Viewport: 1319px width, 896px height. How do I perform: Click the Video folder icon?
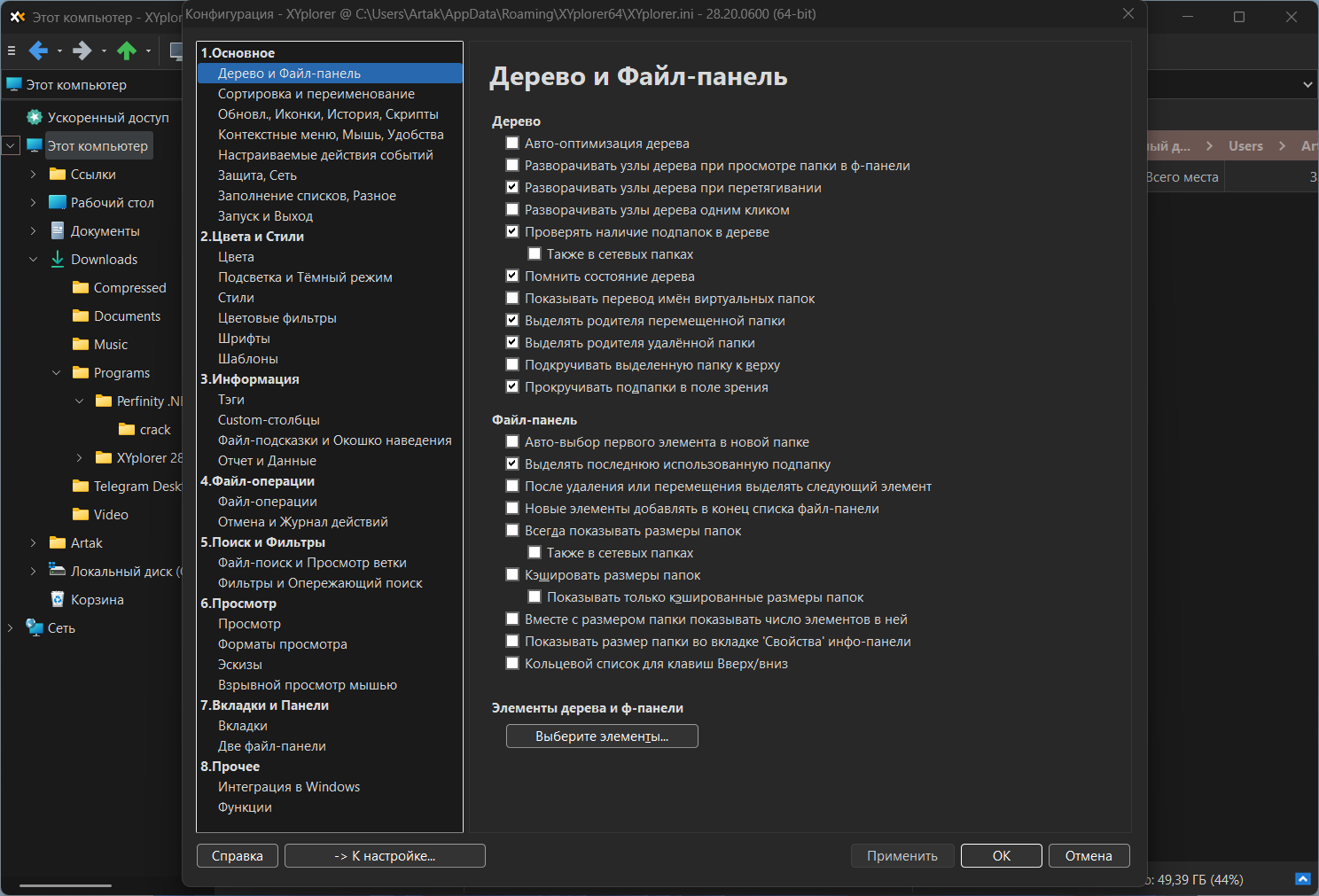(x=81, y=514)
